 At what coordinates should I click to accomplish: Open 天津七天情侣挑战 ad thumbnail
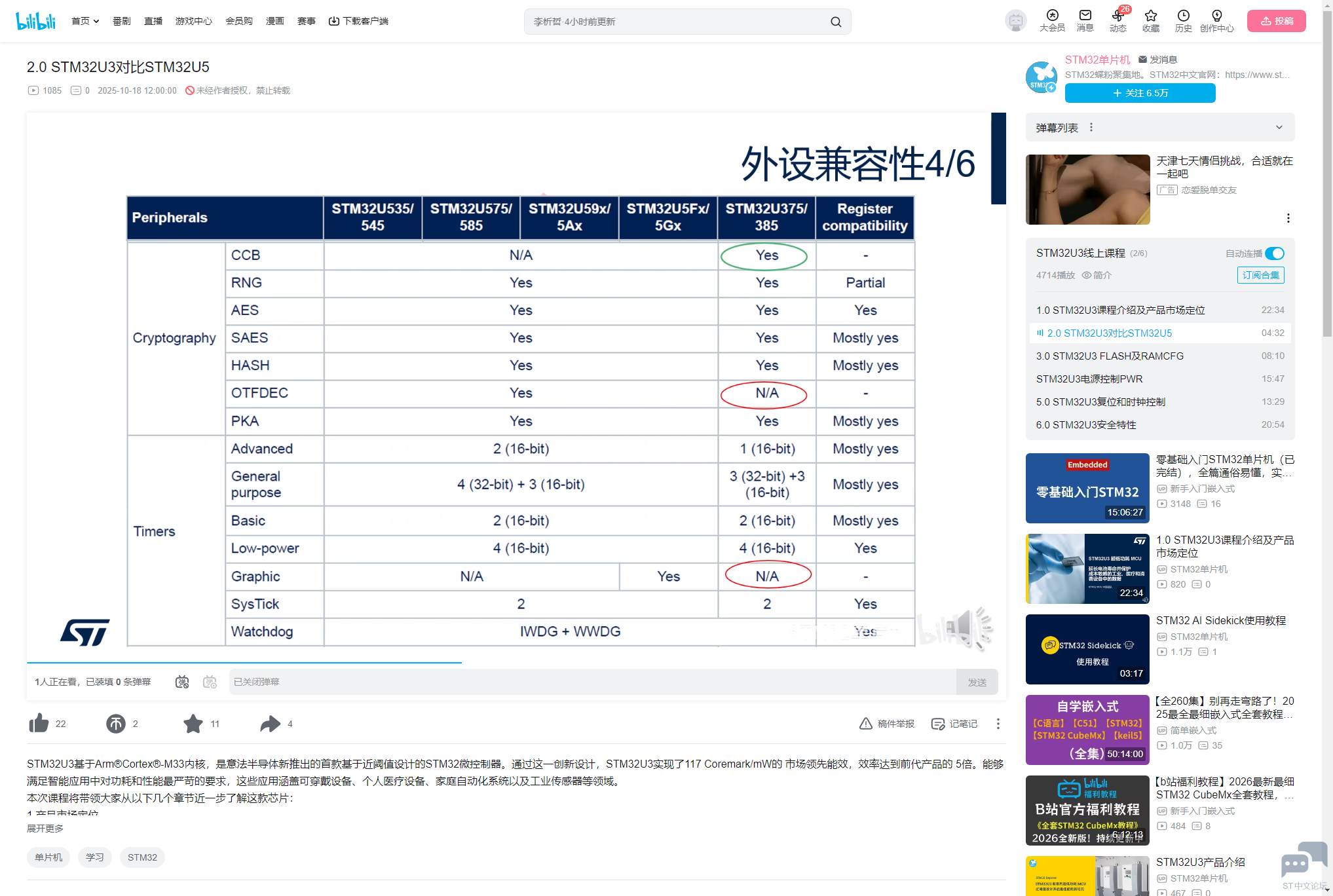[x=1087, y=189]
